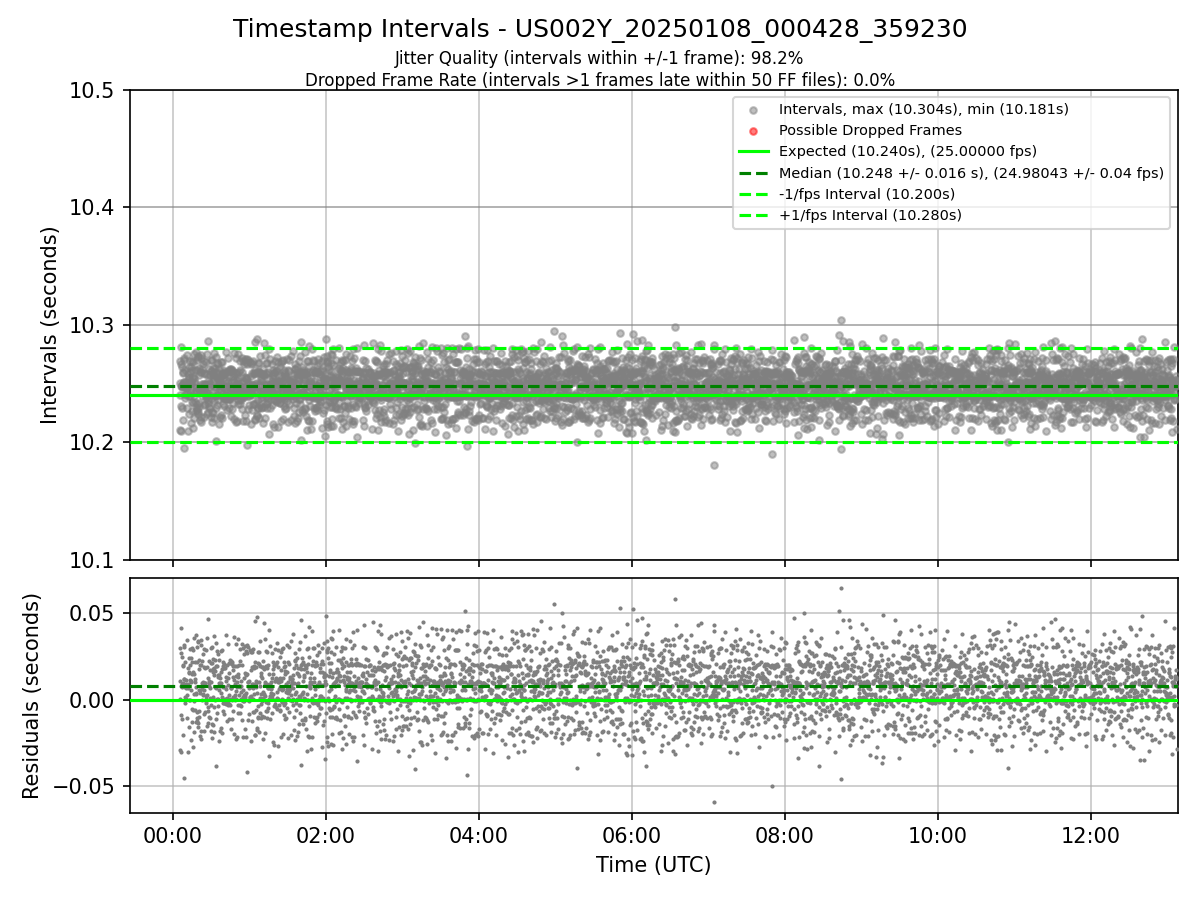
Task: Click the highest interval point above 10.3 near 08:45
Action: coord(841,321)
